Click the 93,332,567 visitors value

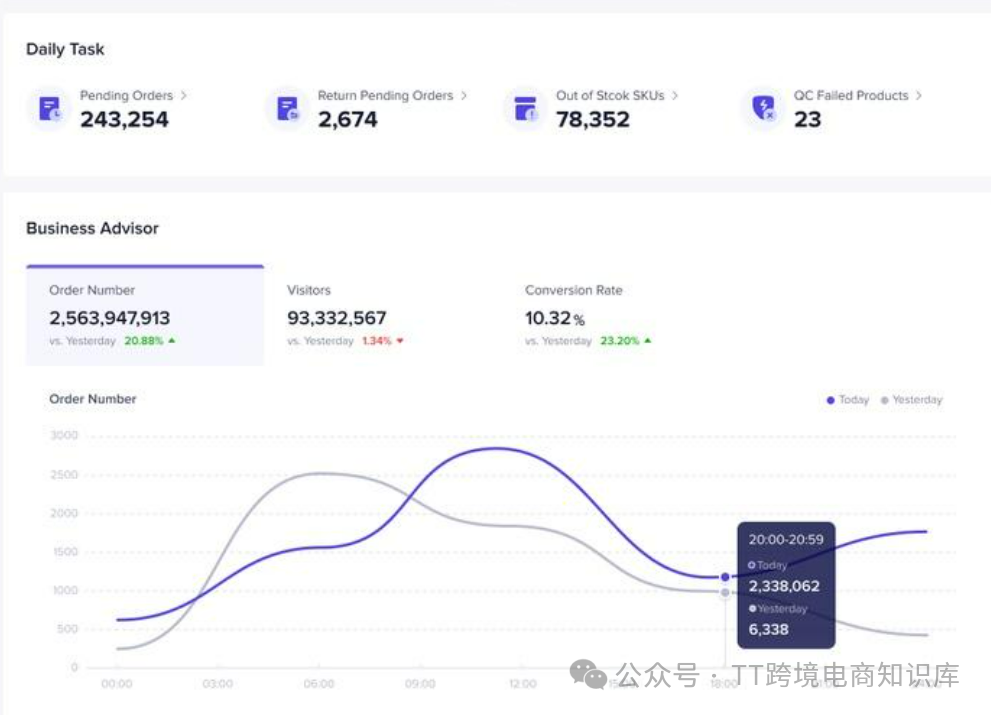click(336, 318)
